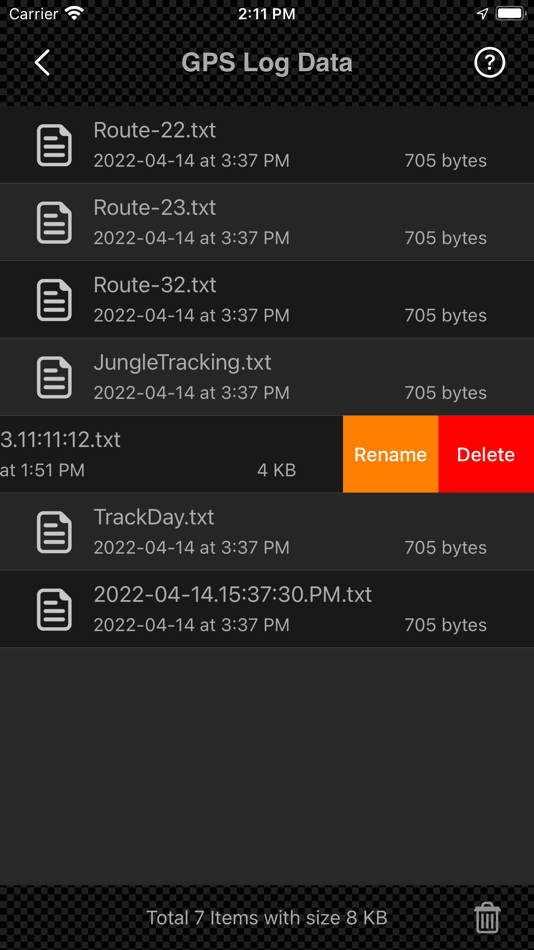534x950 pixels.
Task: Open help via question mark icon
Action: point(489,62)
